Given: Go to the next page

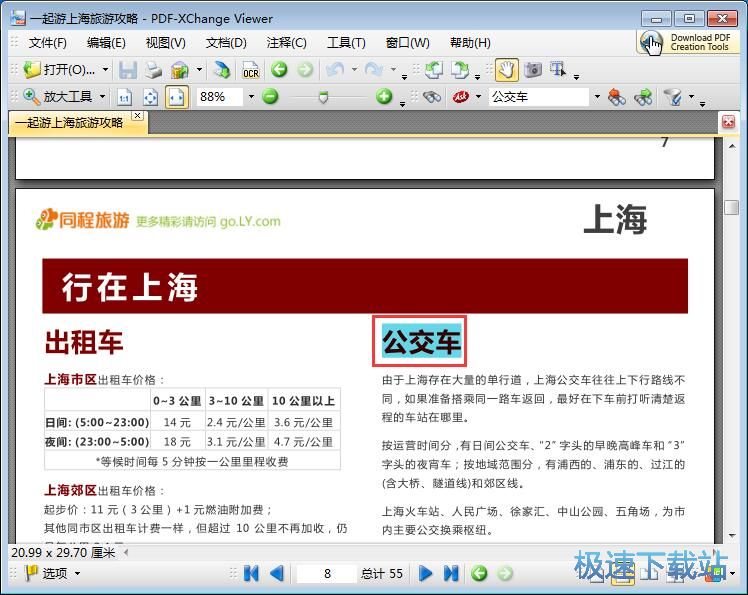Looking at the screenshot, I should 425,573.
